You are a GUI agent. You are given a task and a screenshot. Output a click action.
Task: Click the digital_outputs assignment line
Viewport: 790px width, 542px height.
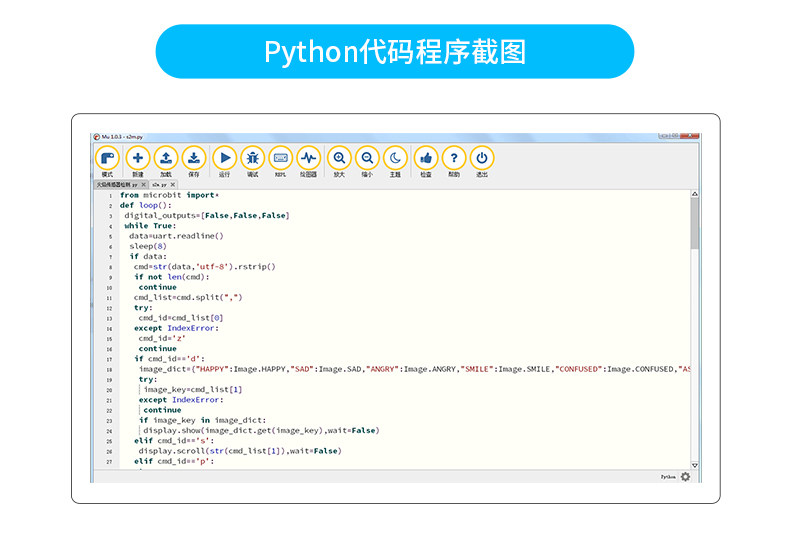click(207, 216)
